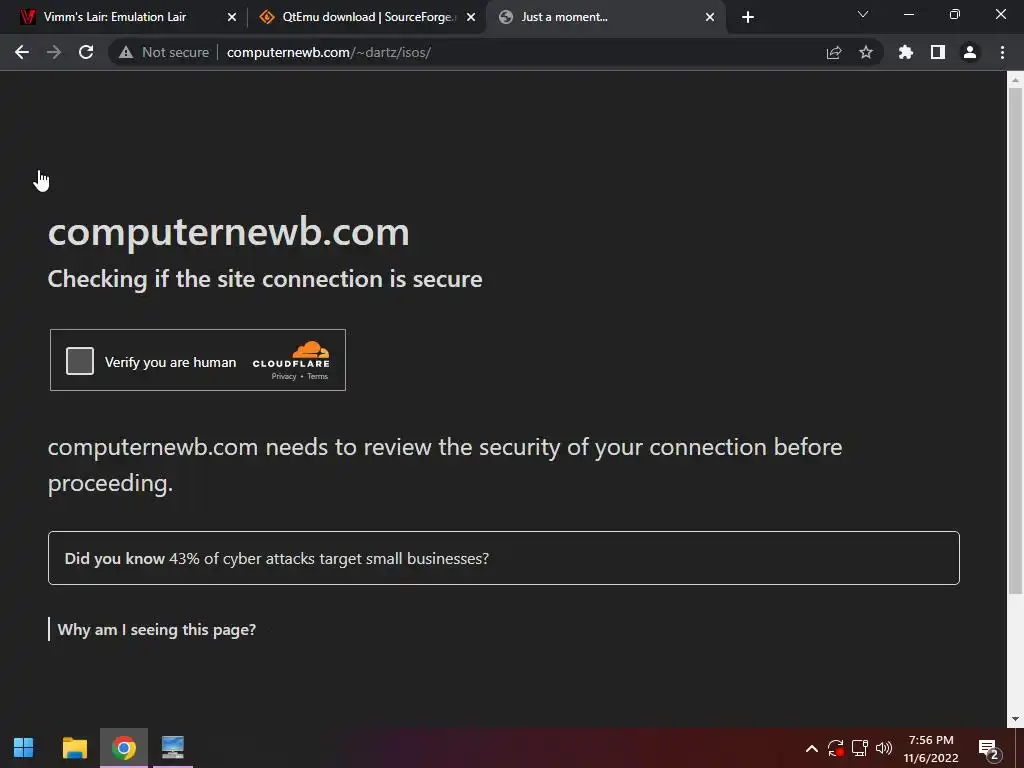Click scrollbar down arrow
Image resolution: width=1024 pixels, height=768 pixels.
pyautogui.click(x=1015, y=719)
